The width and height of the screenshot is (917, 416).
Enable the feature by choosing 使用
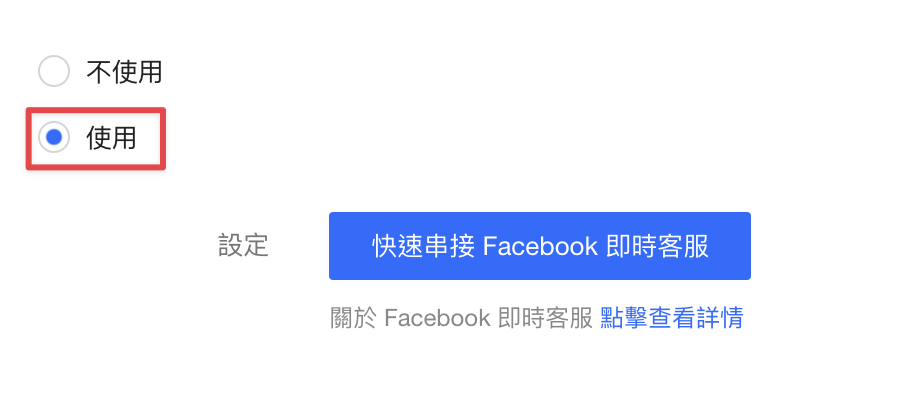(54, 137)
